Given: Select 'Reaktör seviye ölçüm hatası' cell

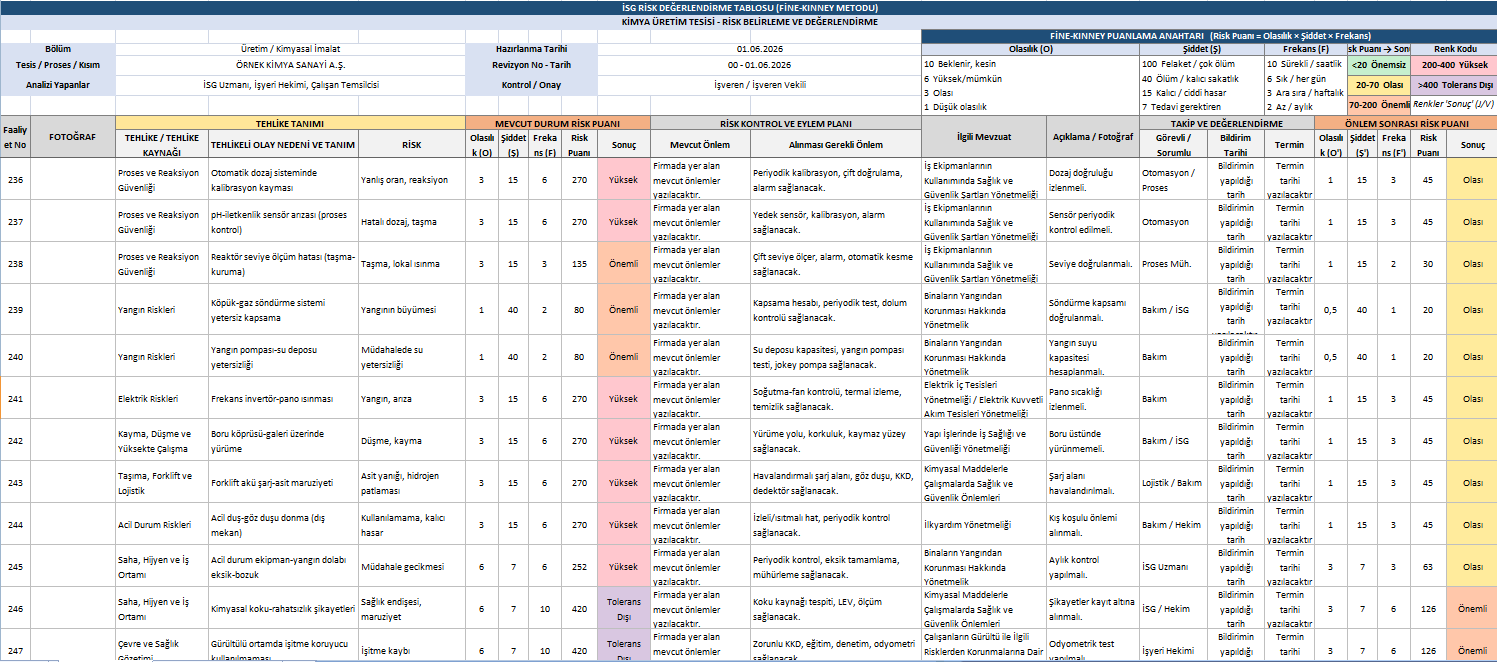Looking at the screenshot, I should pos(283,263).
